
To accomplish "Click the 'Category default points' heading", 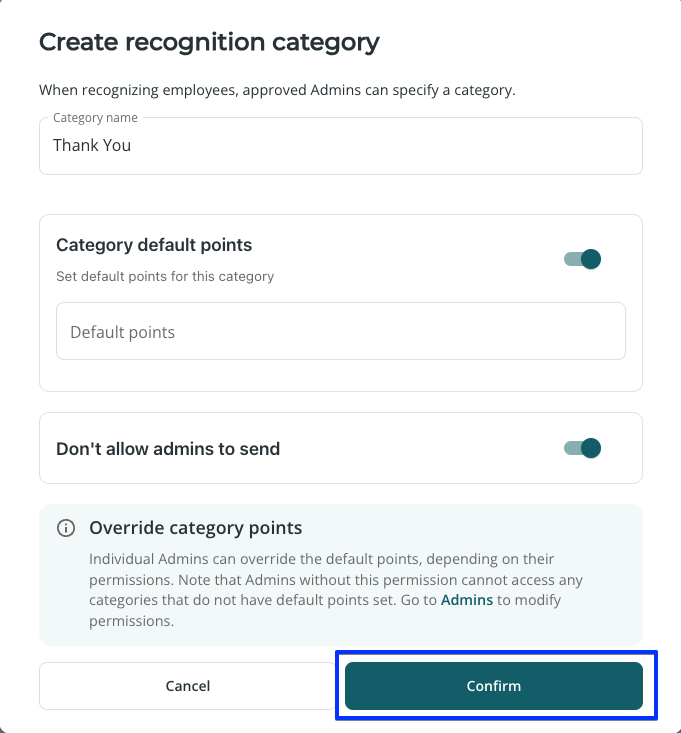I will click(154, 245).
